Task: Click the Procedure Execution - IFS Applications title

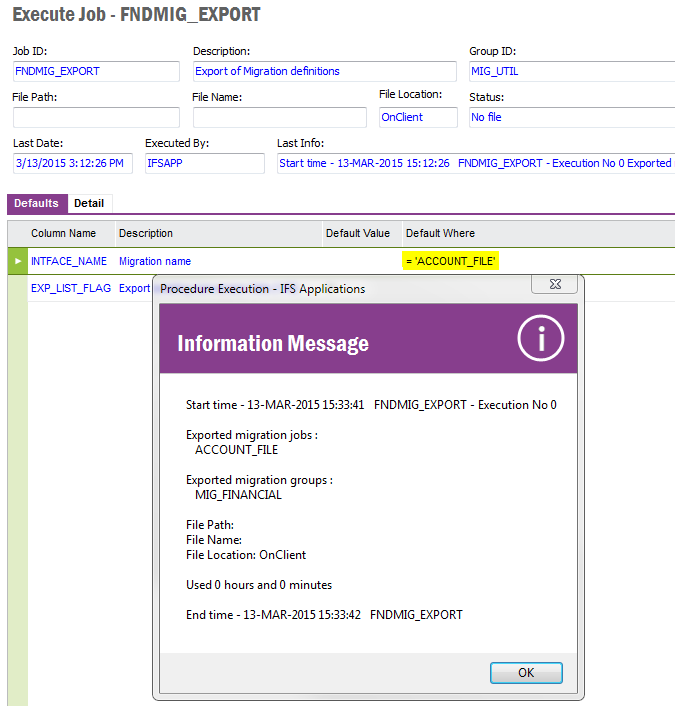Action: pos(263,289)
